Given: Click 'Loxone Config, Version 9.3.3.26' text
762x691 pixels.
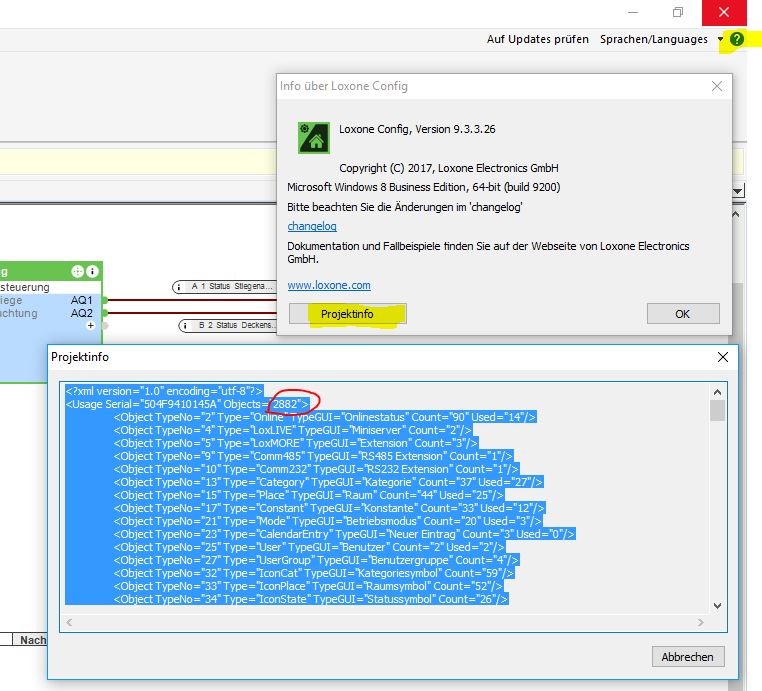Looking at the screenshot, I should 417,129.
